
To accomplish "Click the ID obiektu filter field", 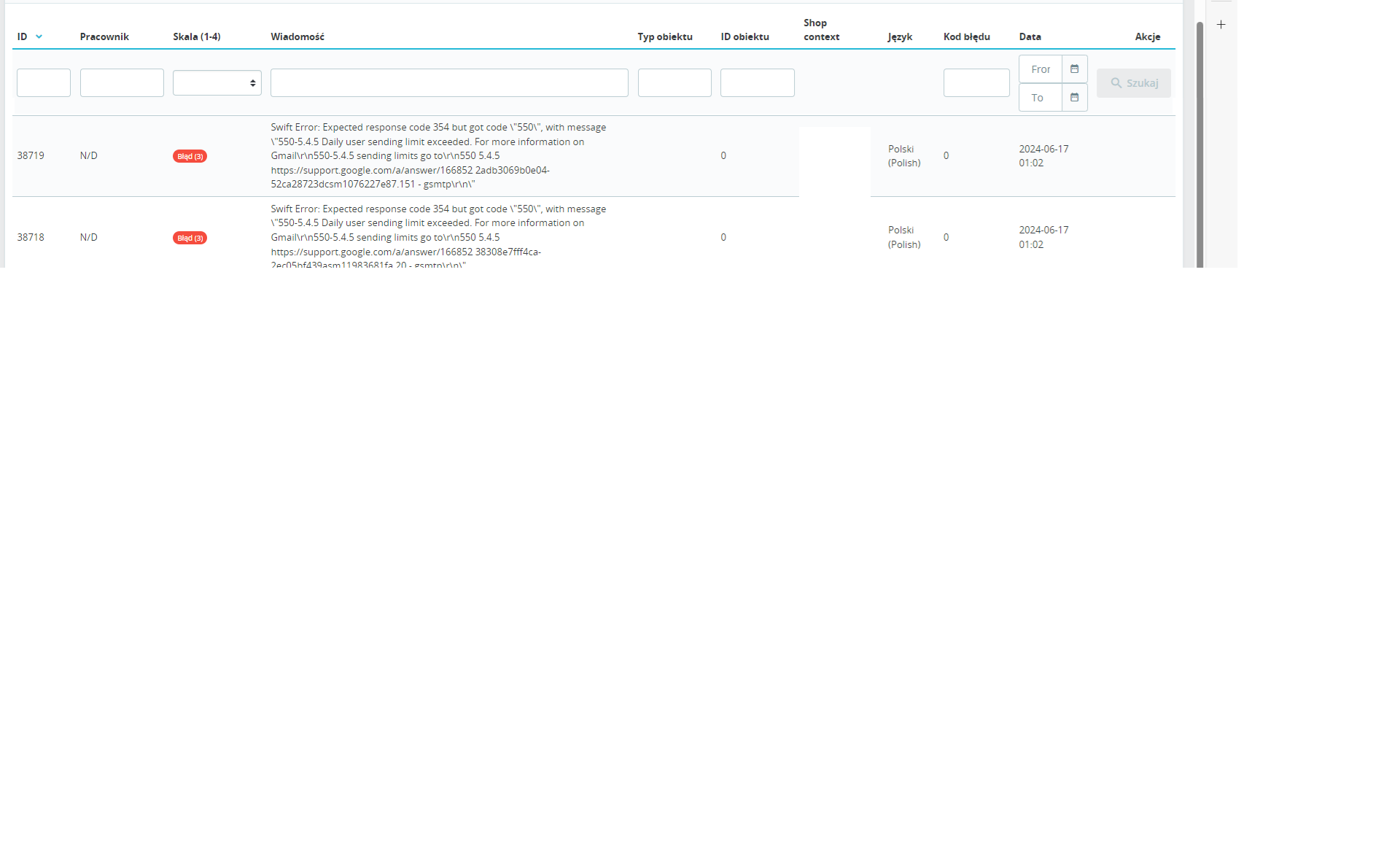I will pyautogui.click(x=757, y=83).
